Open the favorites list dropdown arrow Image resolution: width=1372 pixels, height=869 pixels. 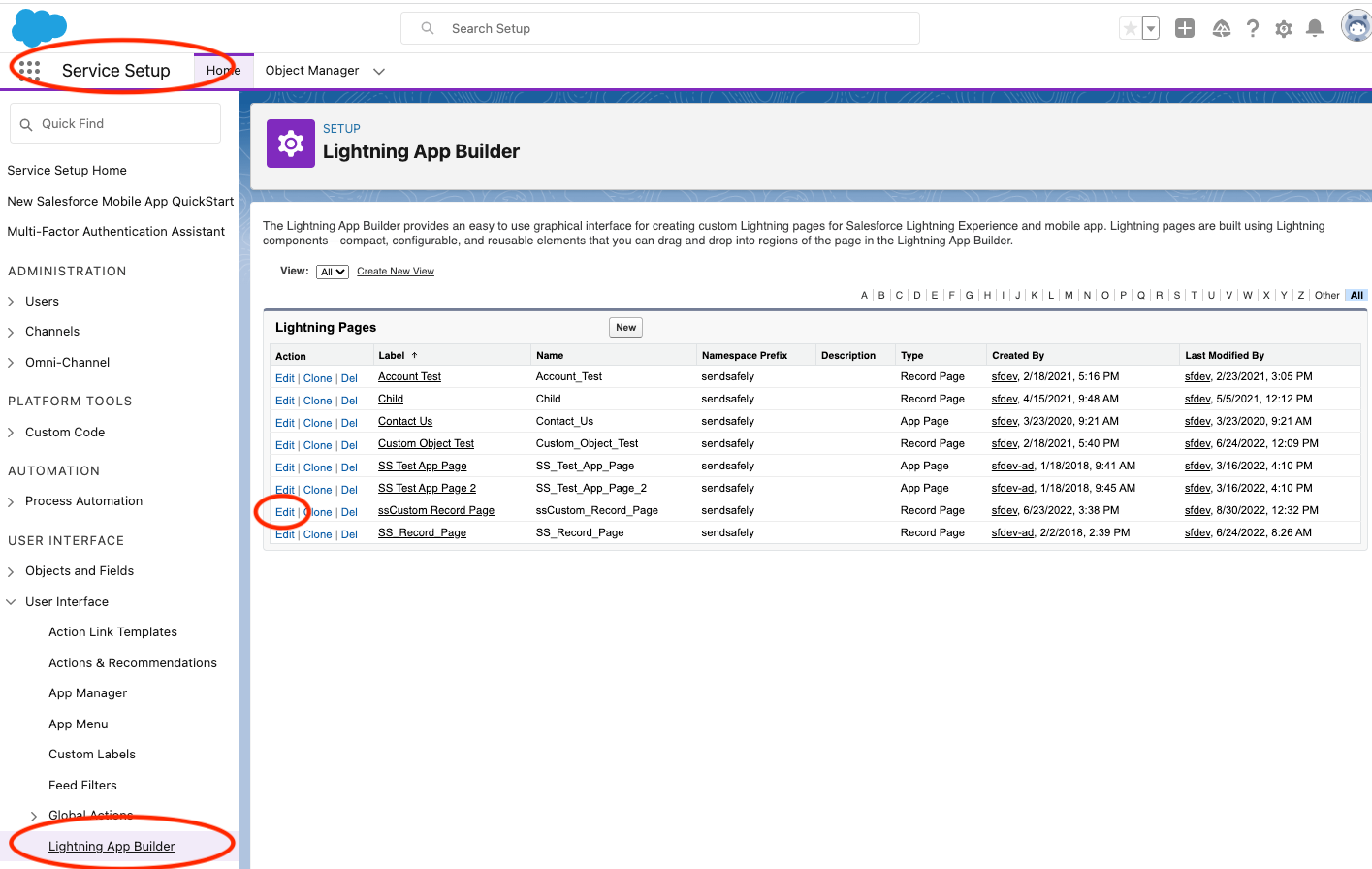click(x=1151, y=29)
